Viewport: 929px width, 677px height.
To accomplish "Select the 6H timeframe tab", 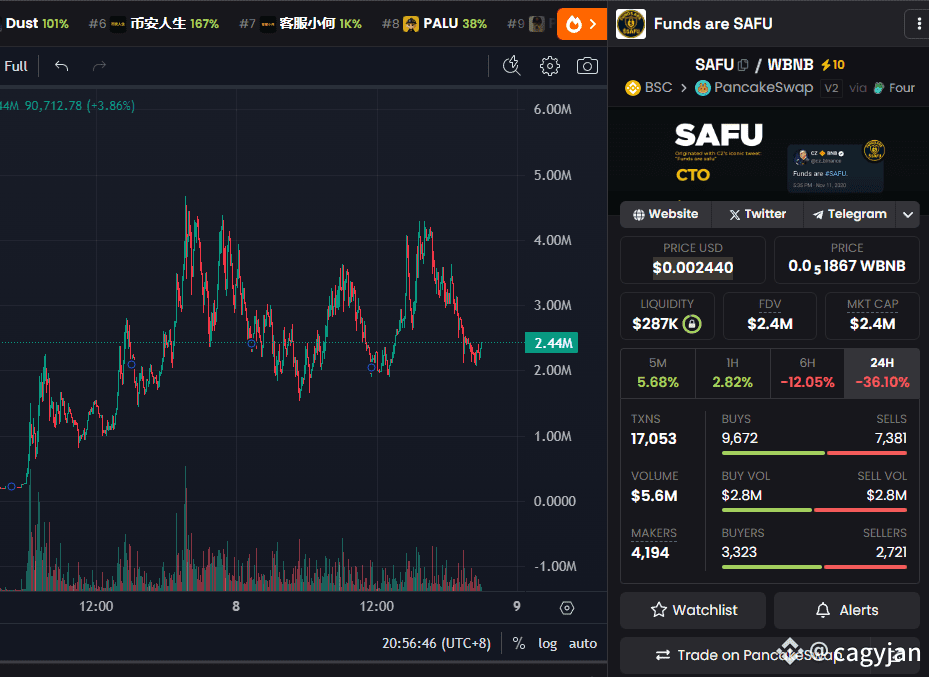I will pyautogui.click(x=807, y=373).
